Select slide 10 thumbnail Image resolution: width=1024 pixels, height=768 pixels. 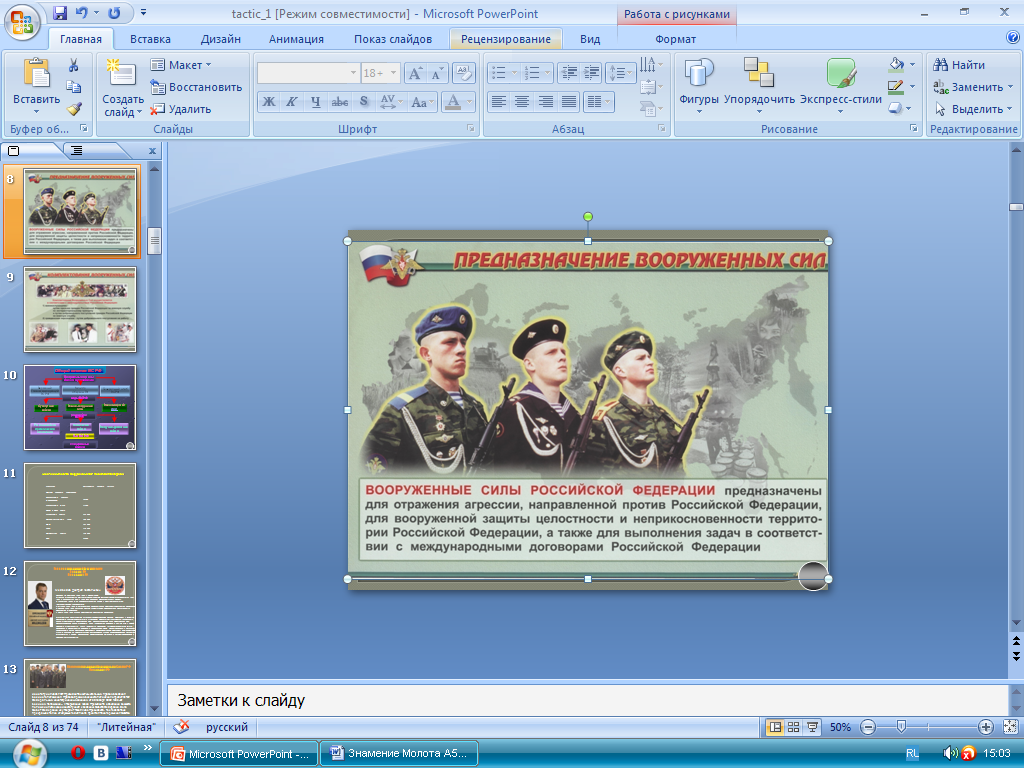80,408
